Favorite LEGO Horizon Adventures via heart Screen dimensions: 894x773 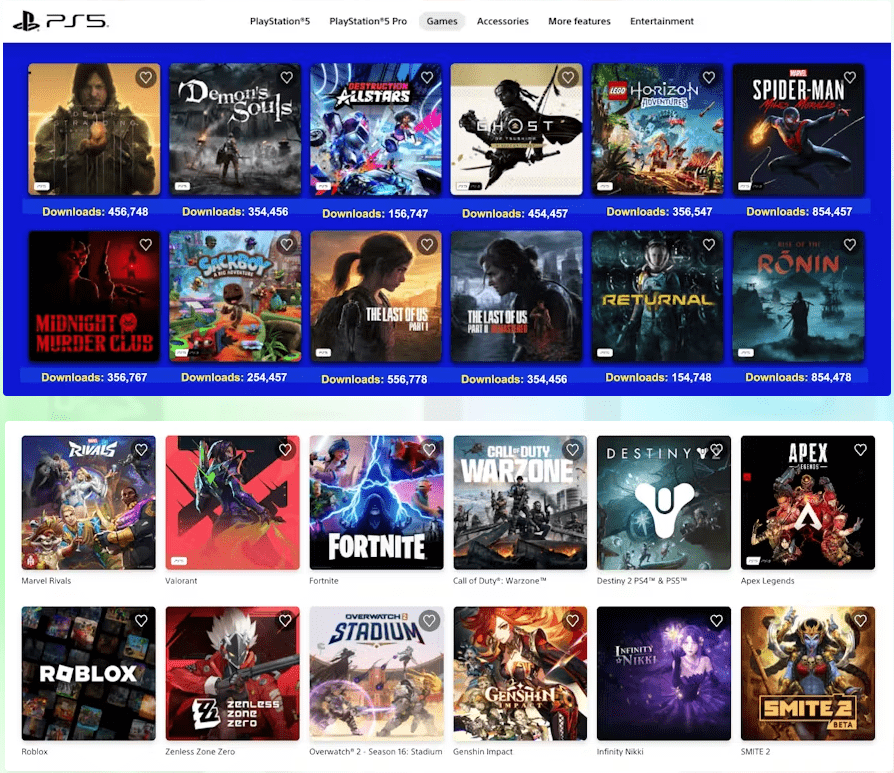pyautogui.click(x=709, y=77)
